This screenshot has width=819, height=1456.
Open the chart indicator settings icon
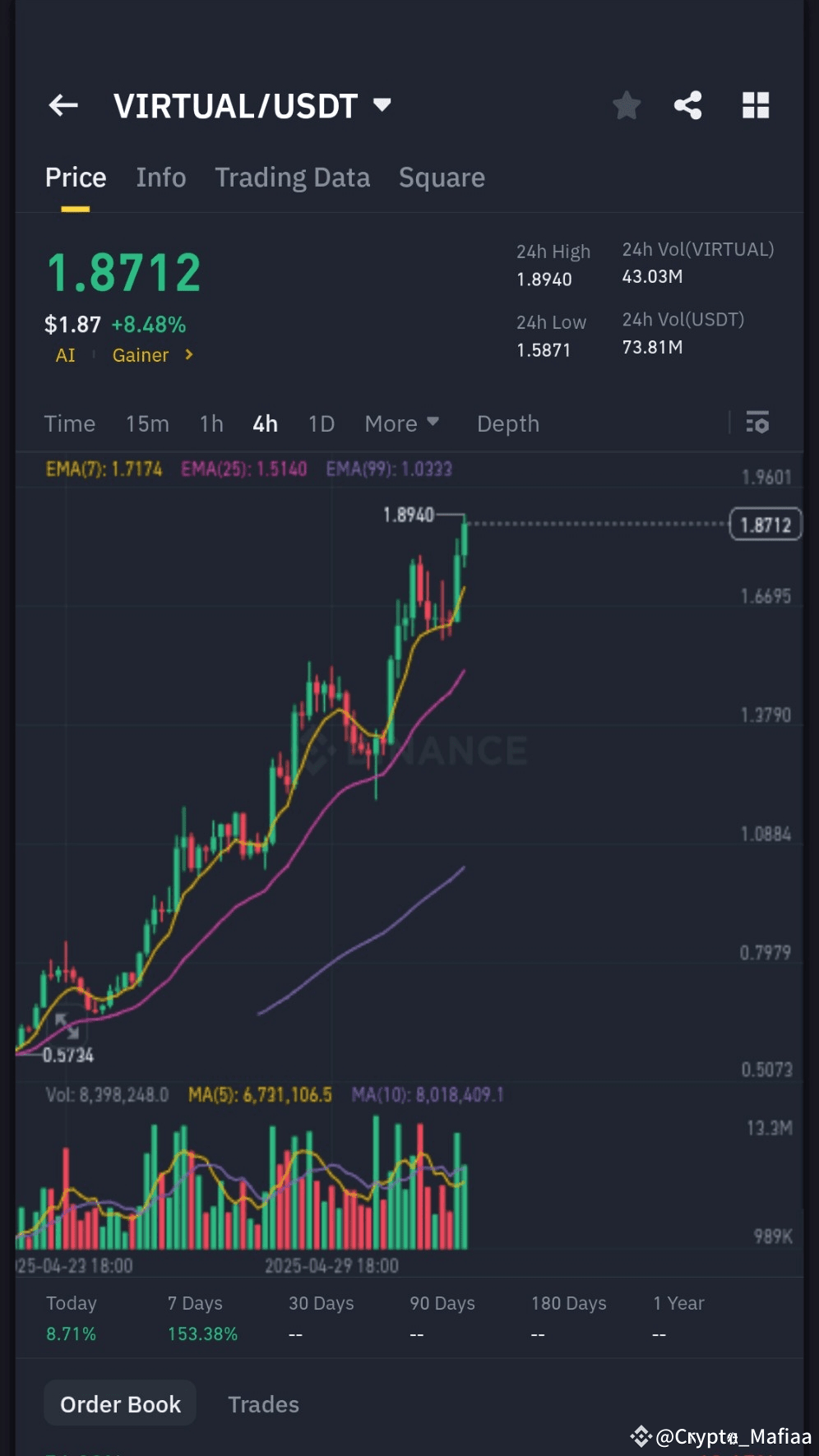click(757, 423)
